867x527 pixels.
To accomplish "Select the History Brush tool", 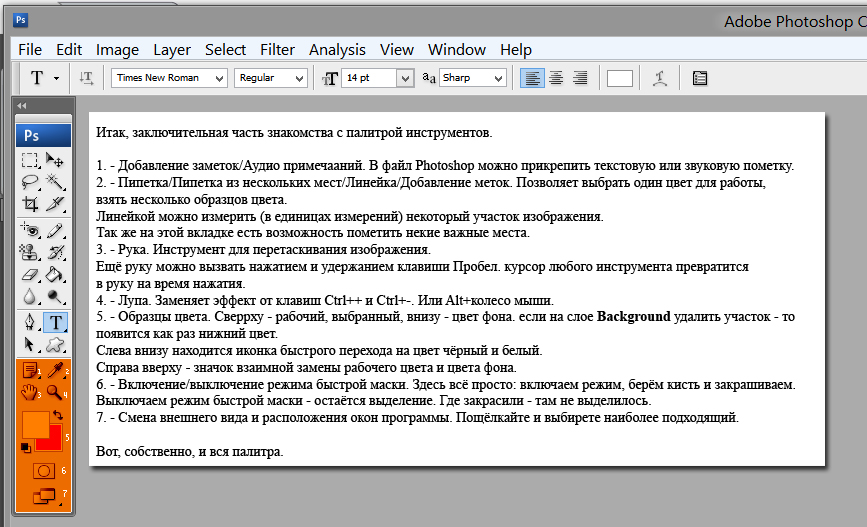I will tap(55, 252).
